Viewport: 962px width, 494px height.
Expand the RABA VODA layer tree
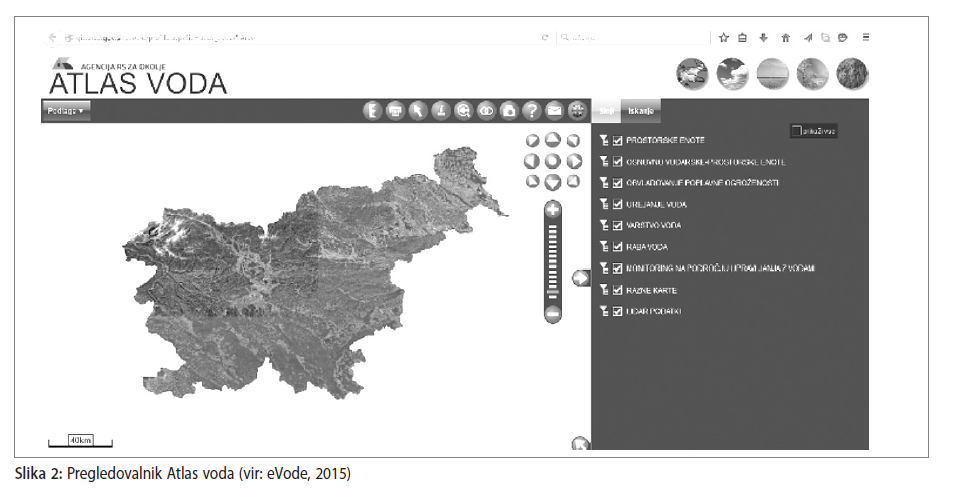pos(604,247)
